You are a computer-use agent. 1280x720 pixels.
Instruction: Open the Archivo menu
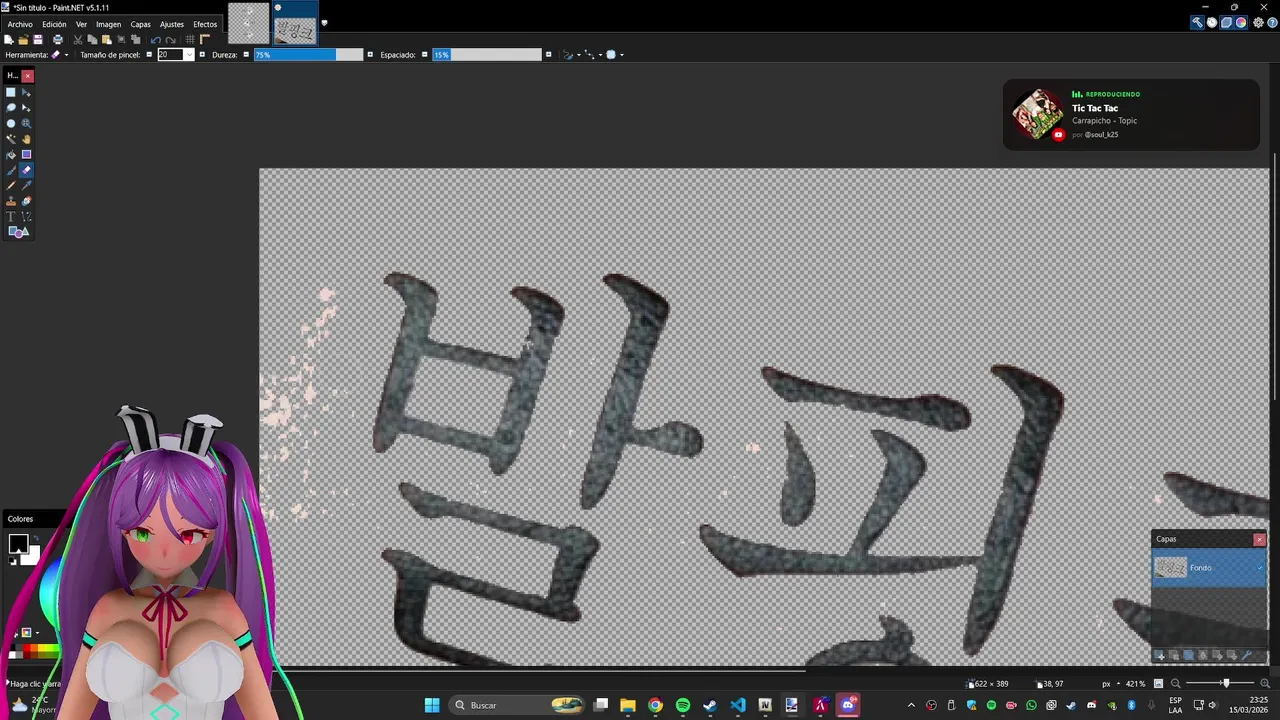[x=20, y=24]
